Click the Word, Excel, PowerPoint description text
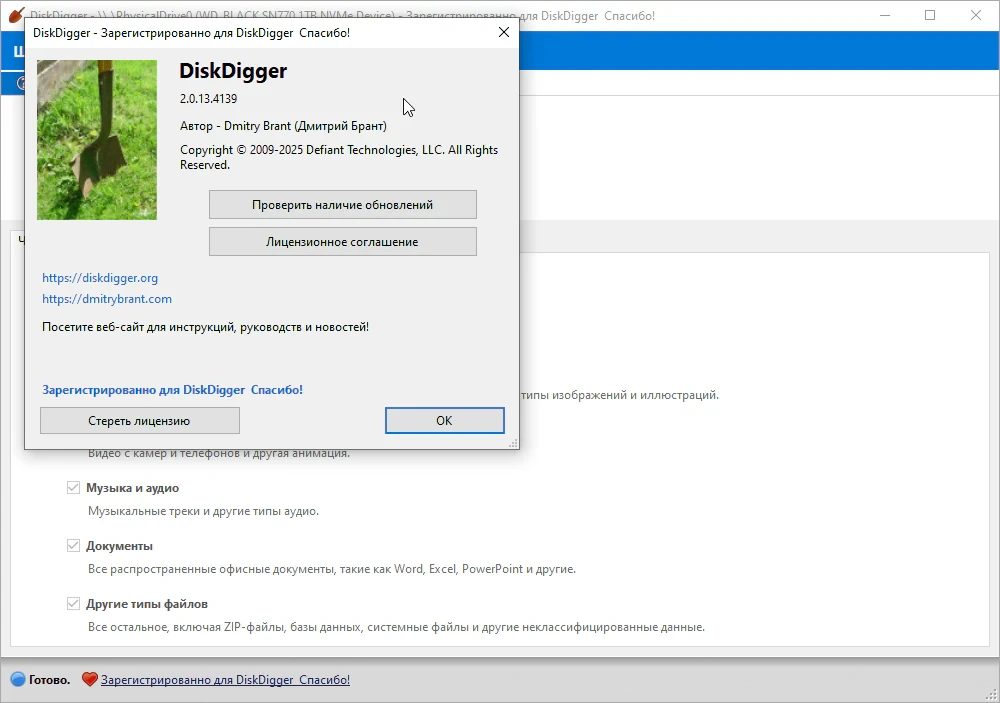Image resolution: width=1000 pixels, height=703 pixels. point(332,569)
